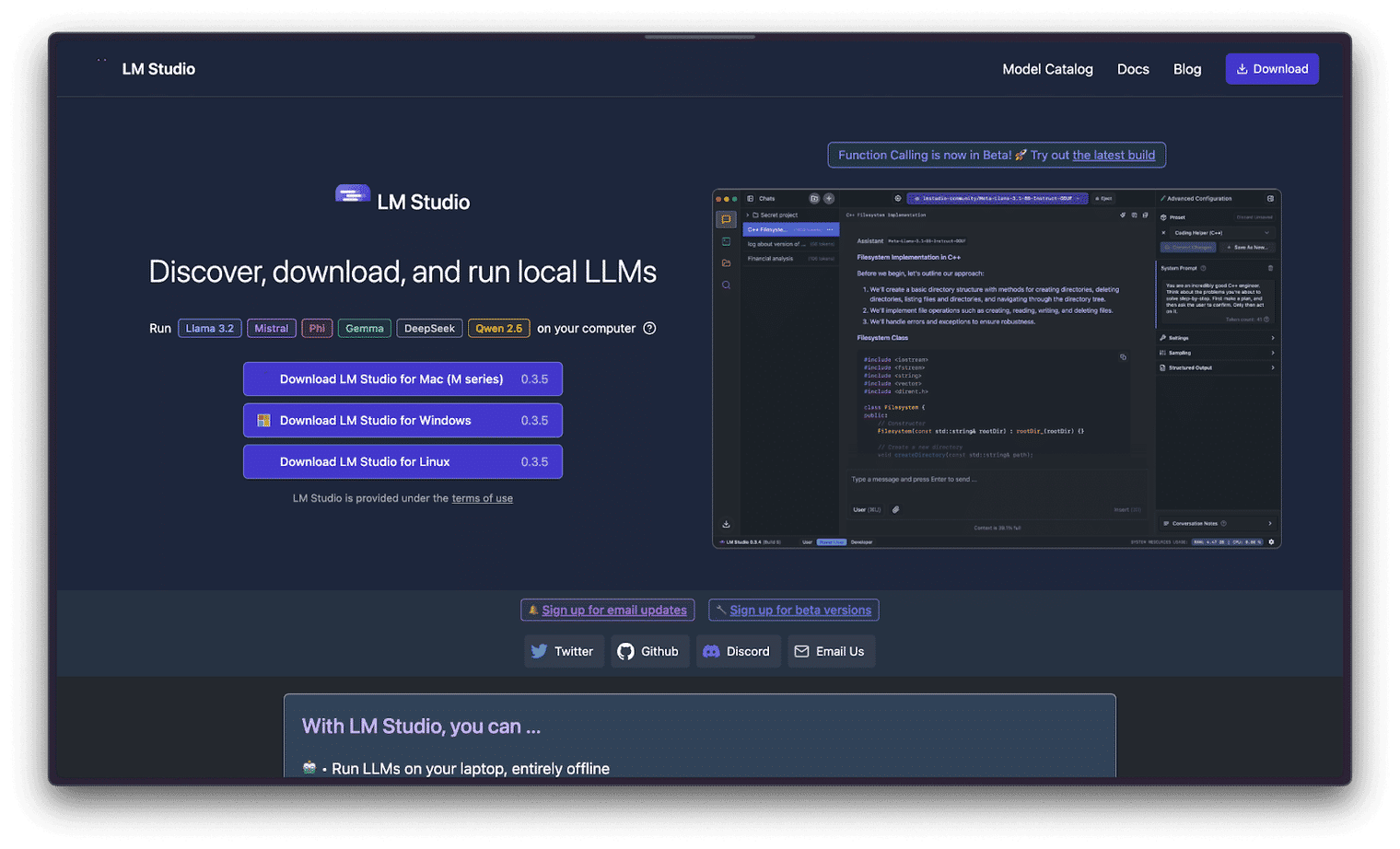Expand the Conversation Notes section
The image size is (1400, 849).
pos(1217,523)
